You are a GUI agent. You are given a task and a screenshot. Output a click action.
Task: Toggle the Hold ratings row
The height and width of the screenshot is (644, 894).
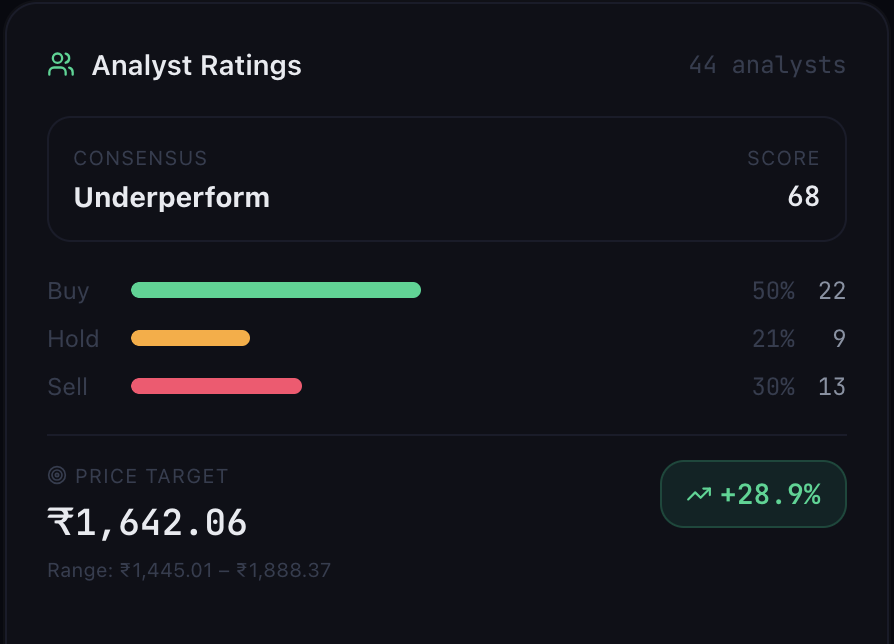click(447, 338)
